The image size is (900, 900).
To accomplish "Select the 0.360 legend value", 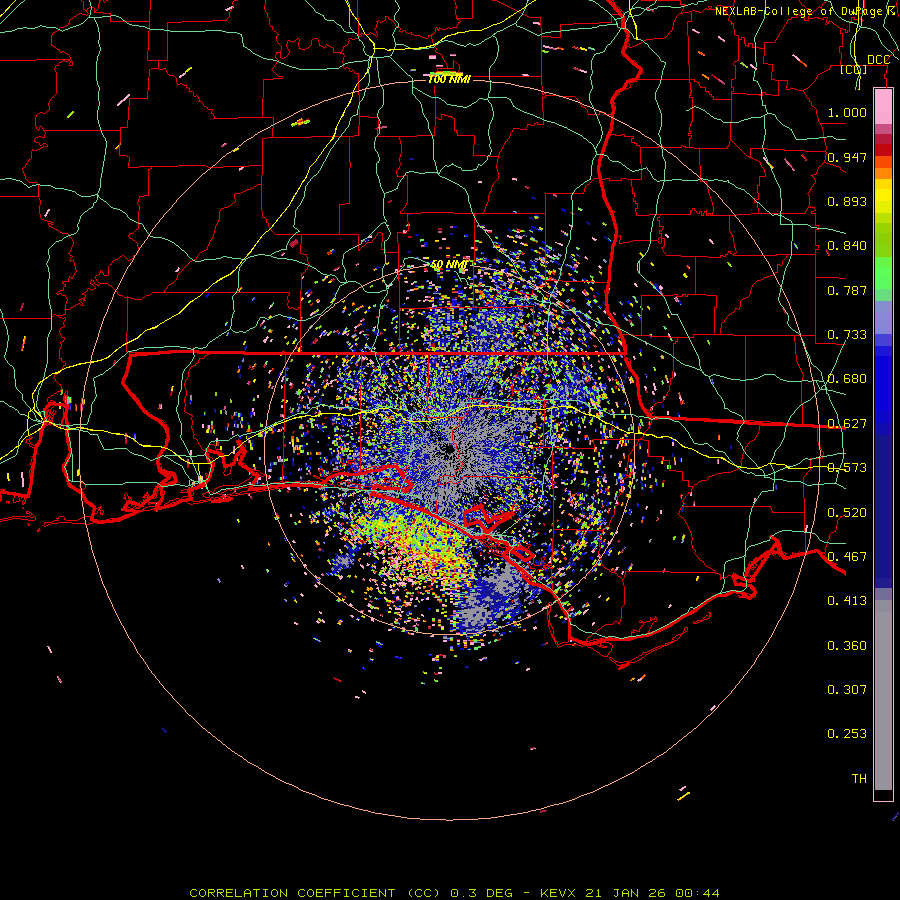I will tap(847, 646).
